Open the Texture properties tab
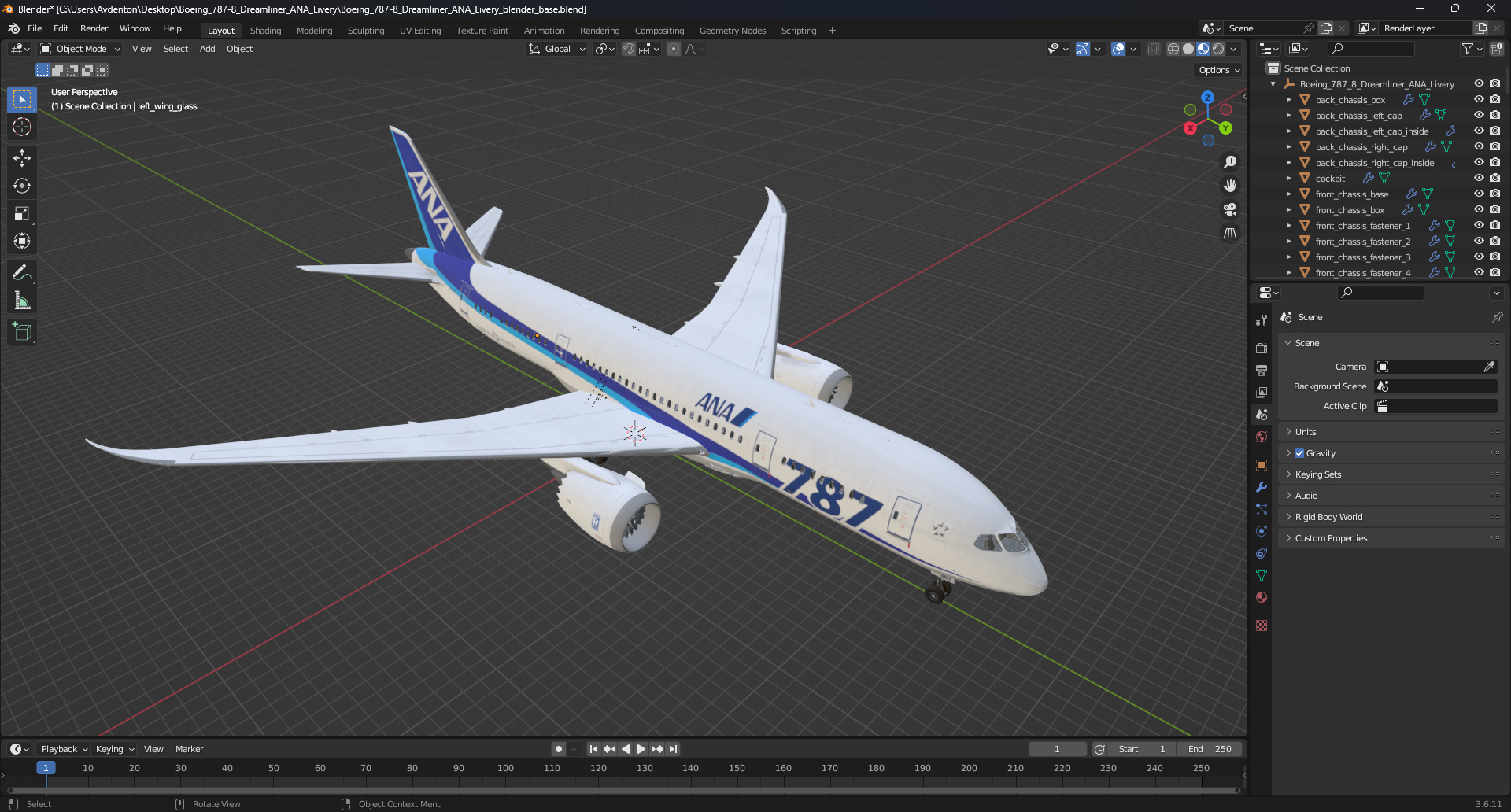 [1262, 626]
